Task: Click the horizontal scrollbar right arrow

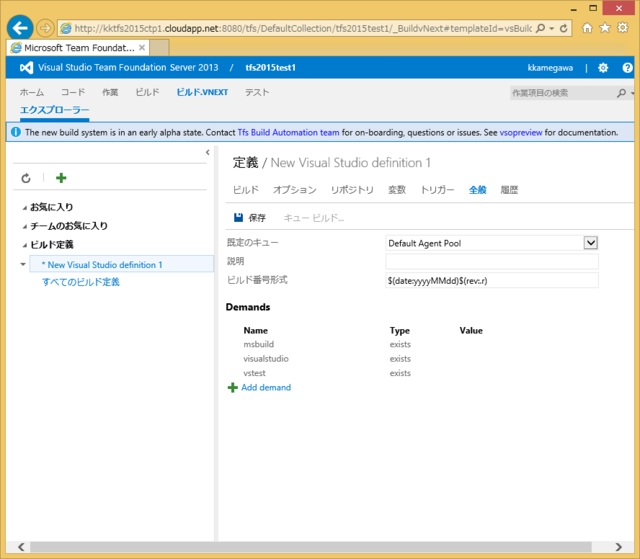Action: click(x=619, y=547)
